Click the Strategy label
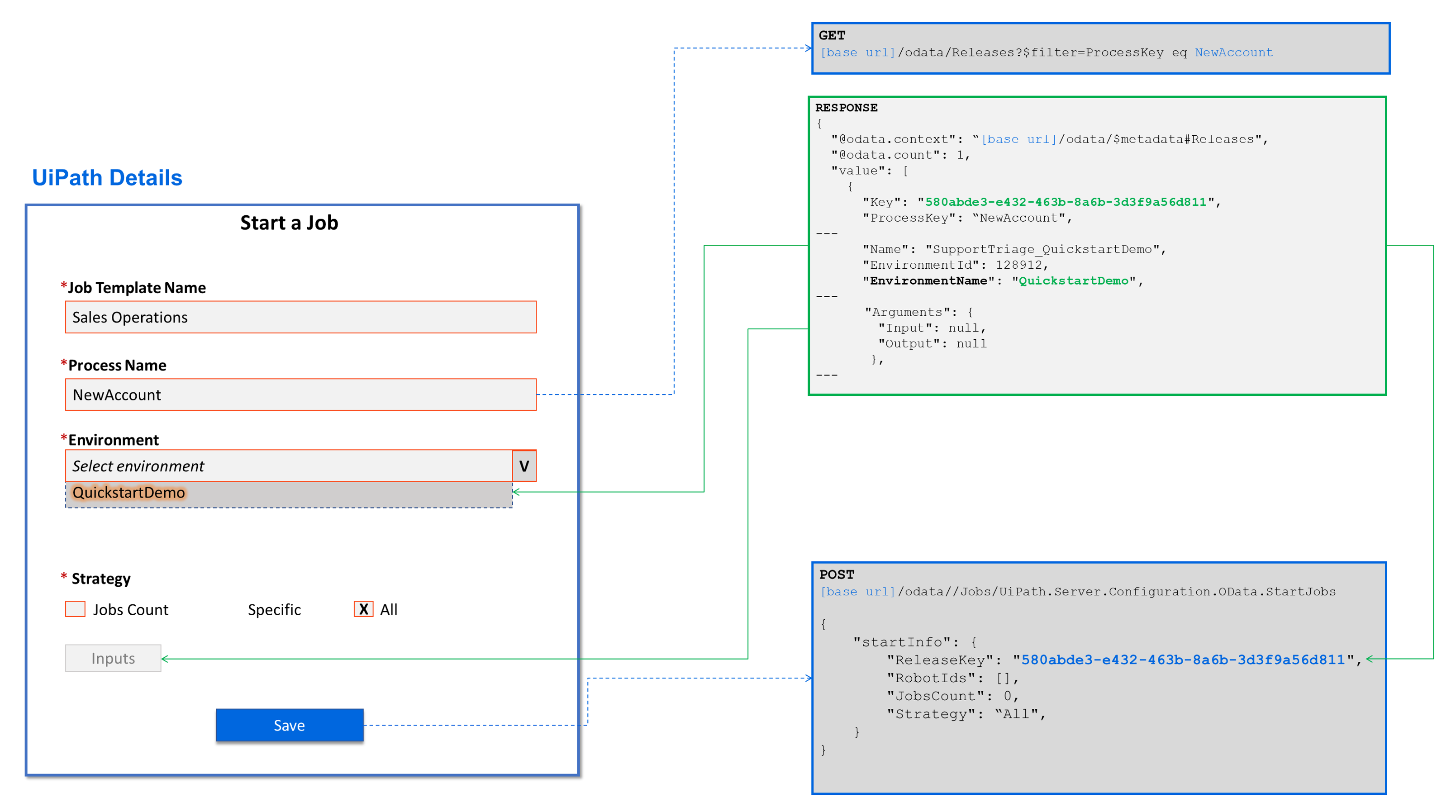 100,579
